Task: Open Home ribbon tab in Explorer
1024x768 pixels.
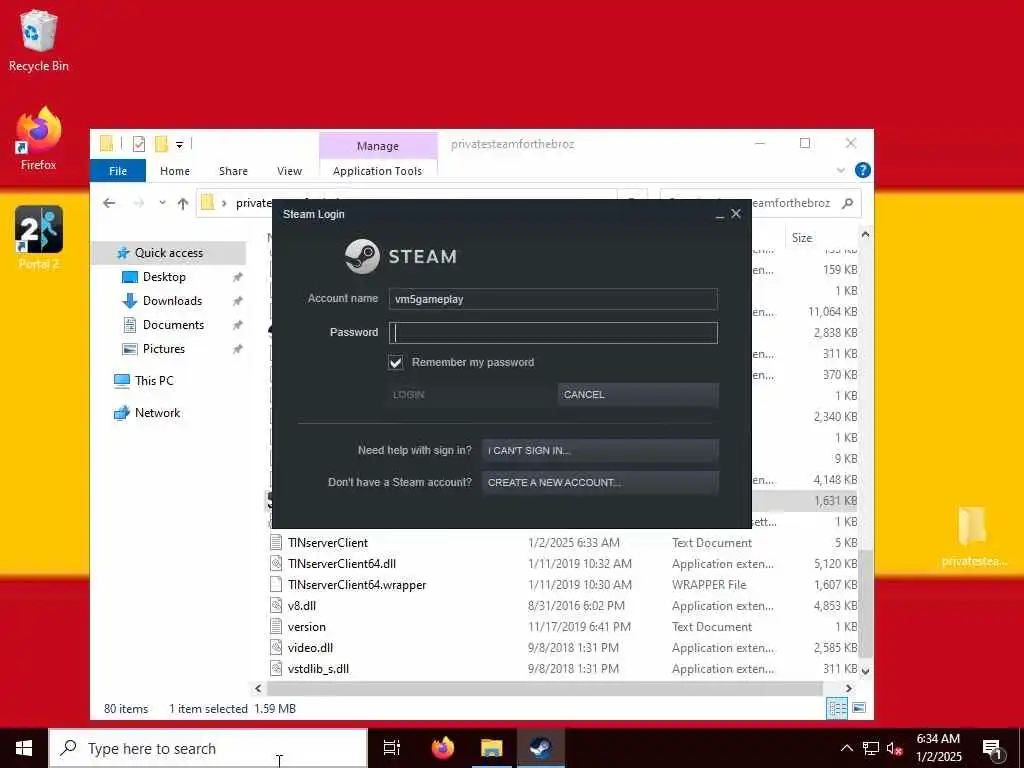Action: (x=175, y=171)
